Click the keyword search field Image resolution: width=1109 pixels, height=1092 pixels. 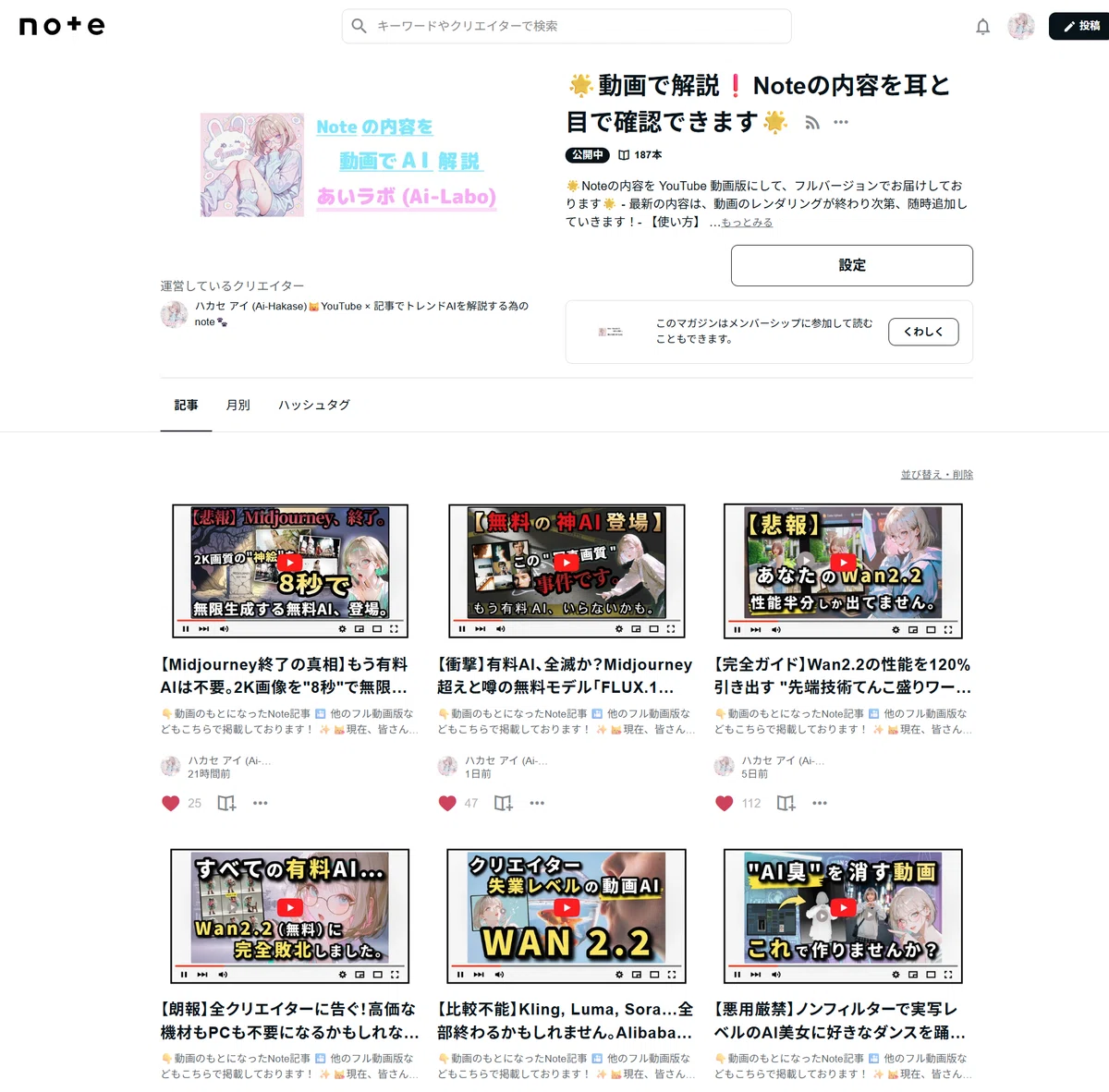click(567, 26)
